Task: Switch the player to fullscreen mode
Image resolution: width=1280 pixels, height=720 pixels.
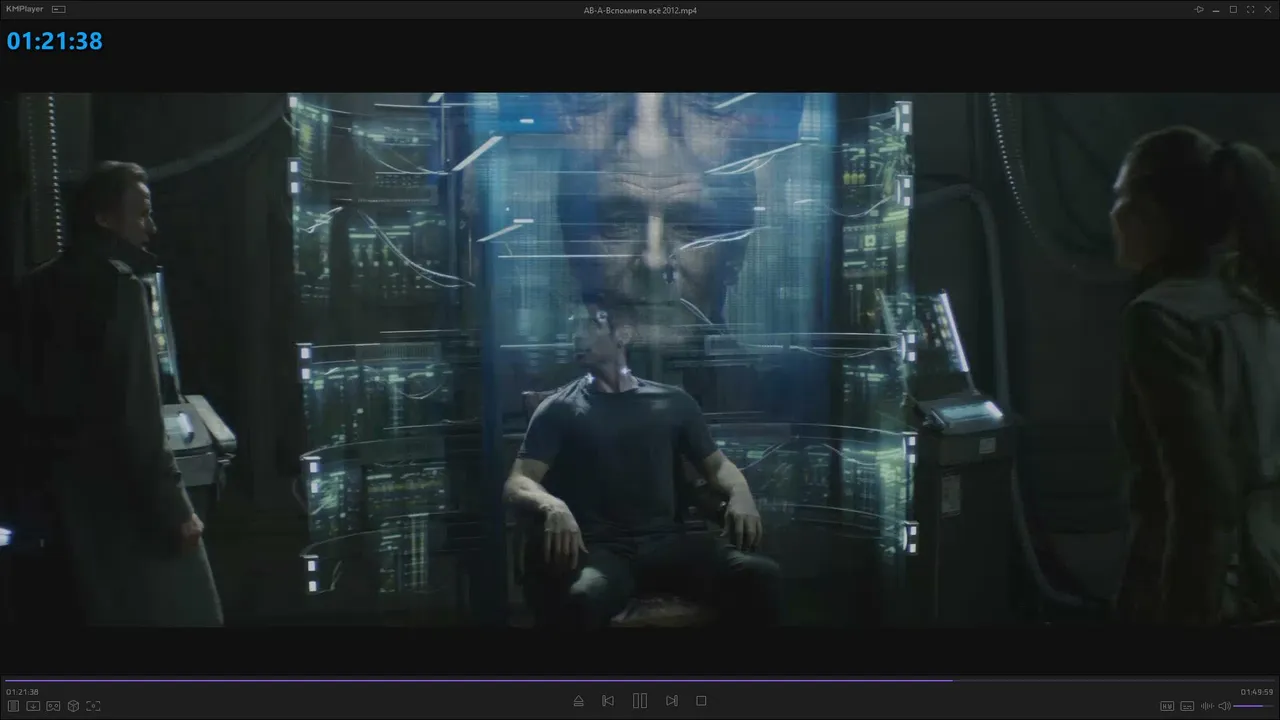Action: [x=1249, y=9]
